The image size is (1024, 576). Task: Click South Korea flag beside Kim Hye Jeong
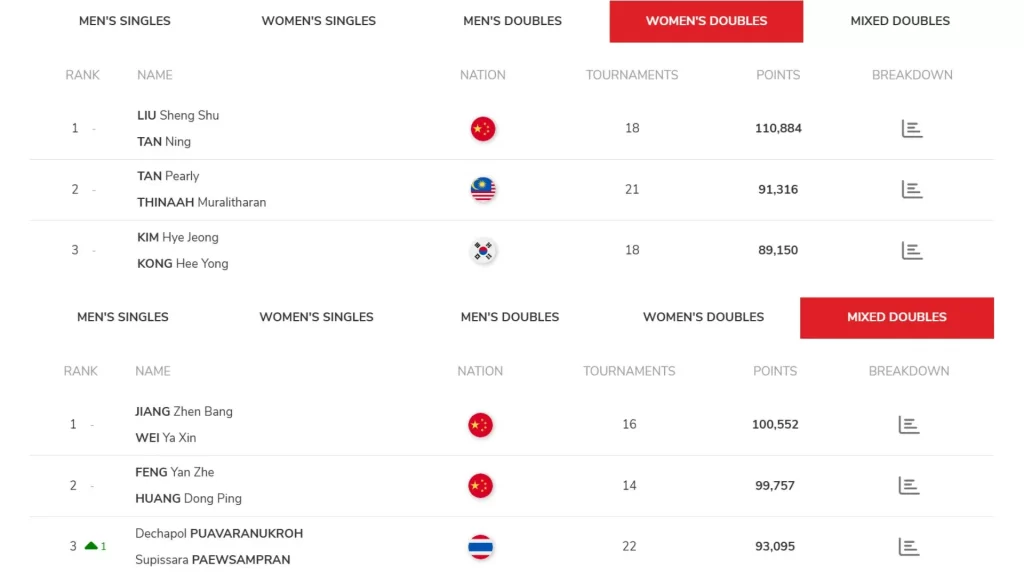click(483, 250)
